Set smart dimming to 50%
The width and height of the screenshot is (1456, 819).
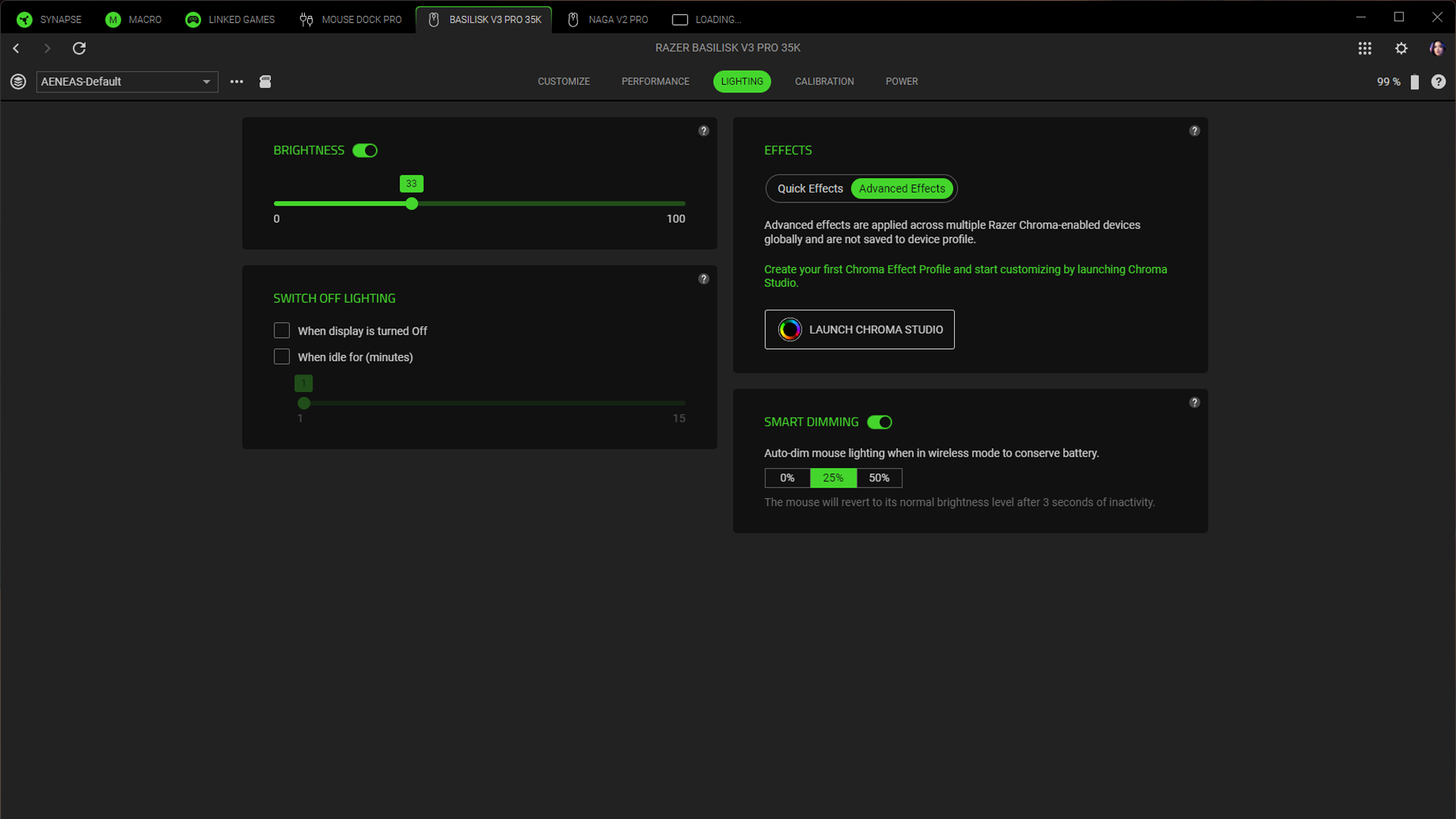[879, 478]
